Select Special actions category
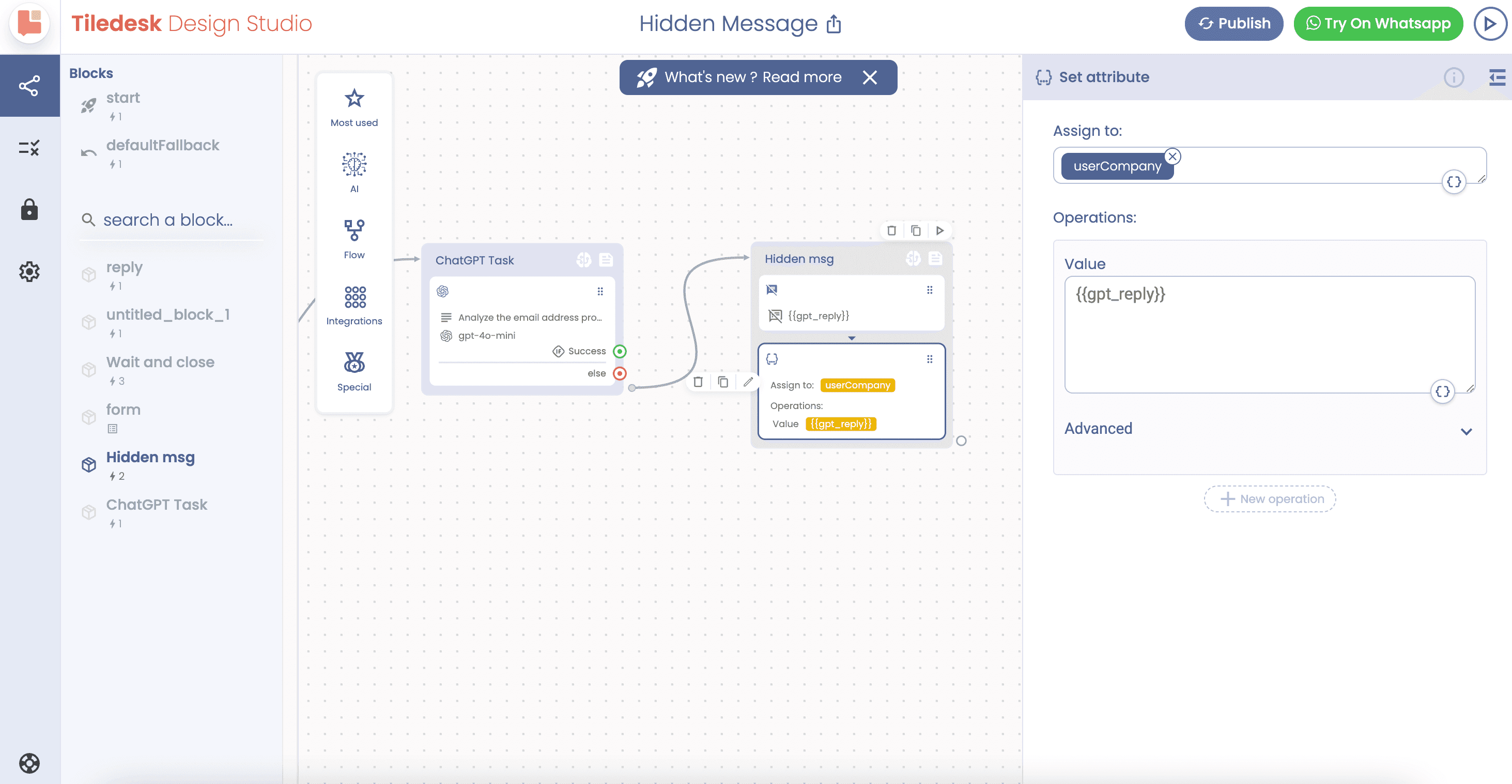This screenshot has height=784, width=1512. click(x=354, y=371)
